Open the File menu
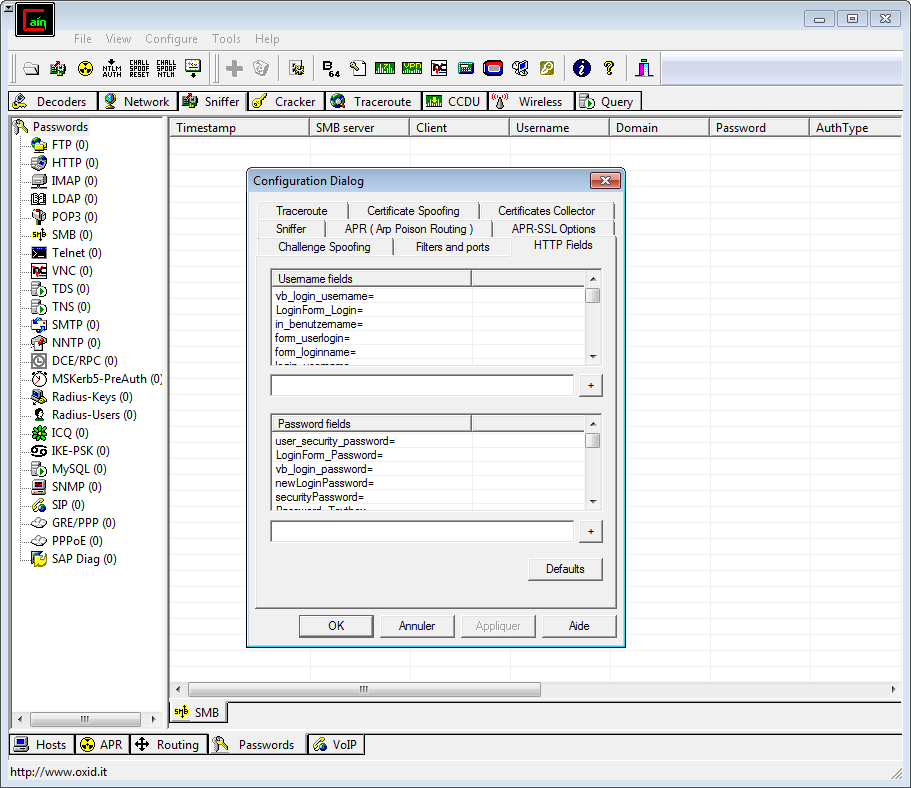 click(x=83, y=39)
